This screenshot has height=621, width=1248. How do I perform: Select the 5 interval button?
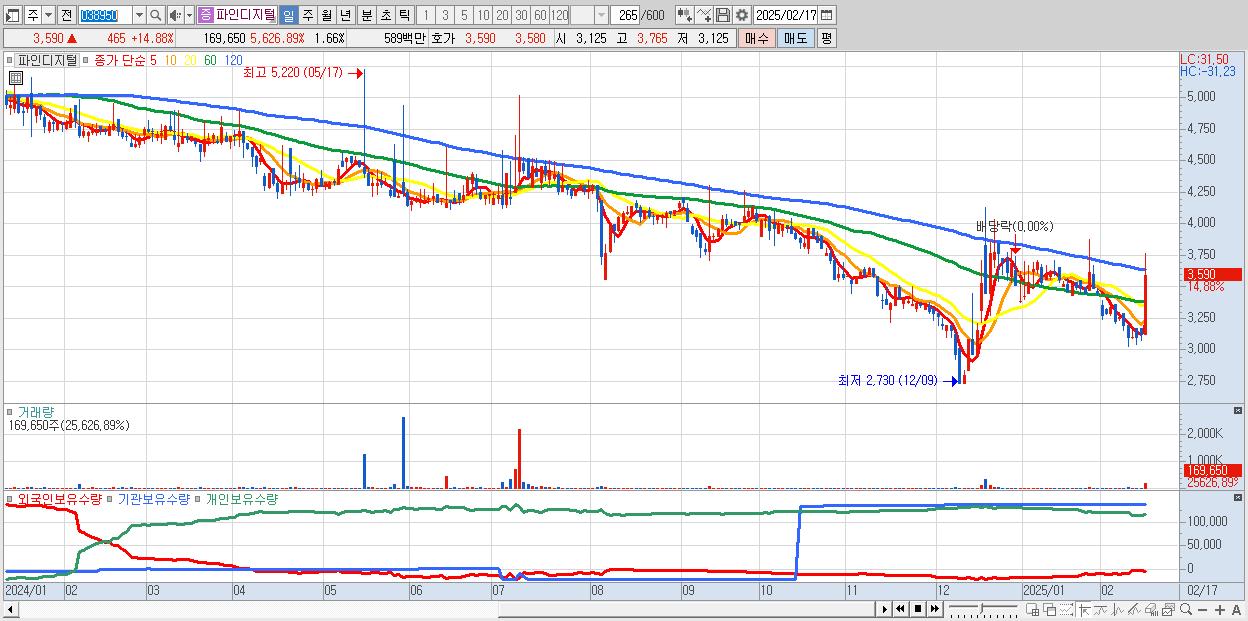pos(464,15)
